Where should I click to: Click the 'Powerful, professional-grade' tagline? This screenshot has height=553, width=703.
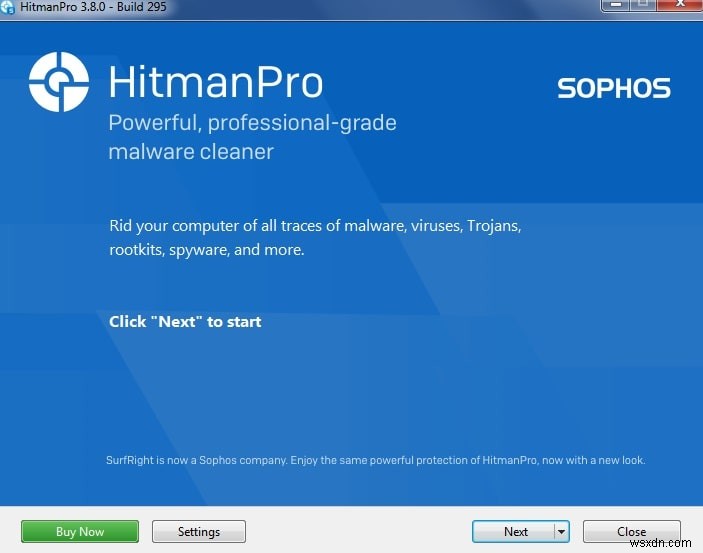coord(252,123)
